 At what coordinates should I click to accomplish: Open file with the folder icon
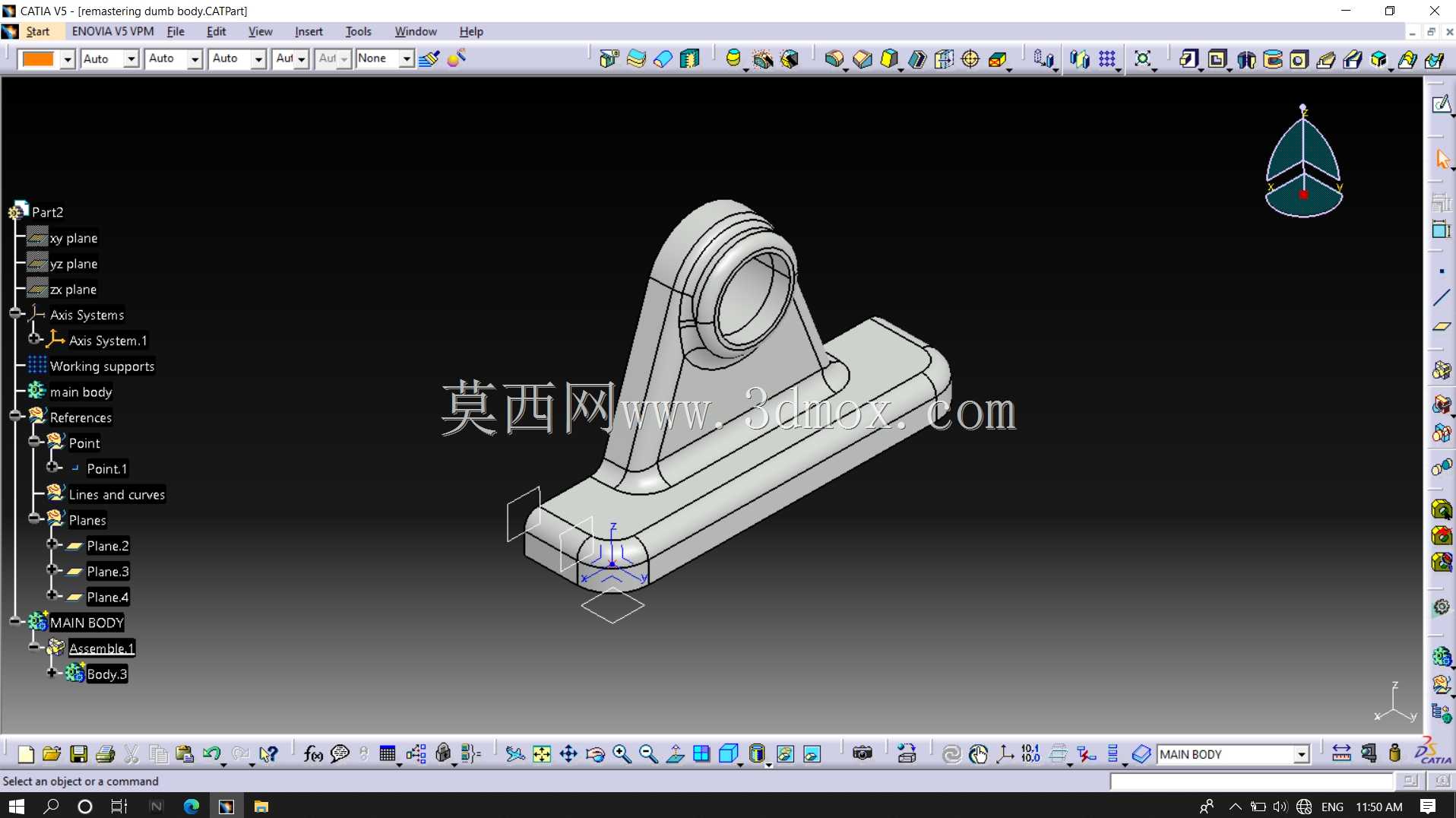pyautogui.click(x=52, y=753)
